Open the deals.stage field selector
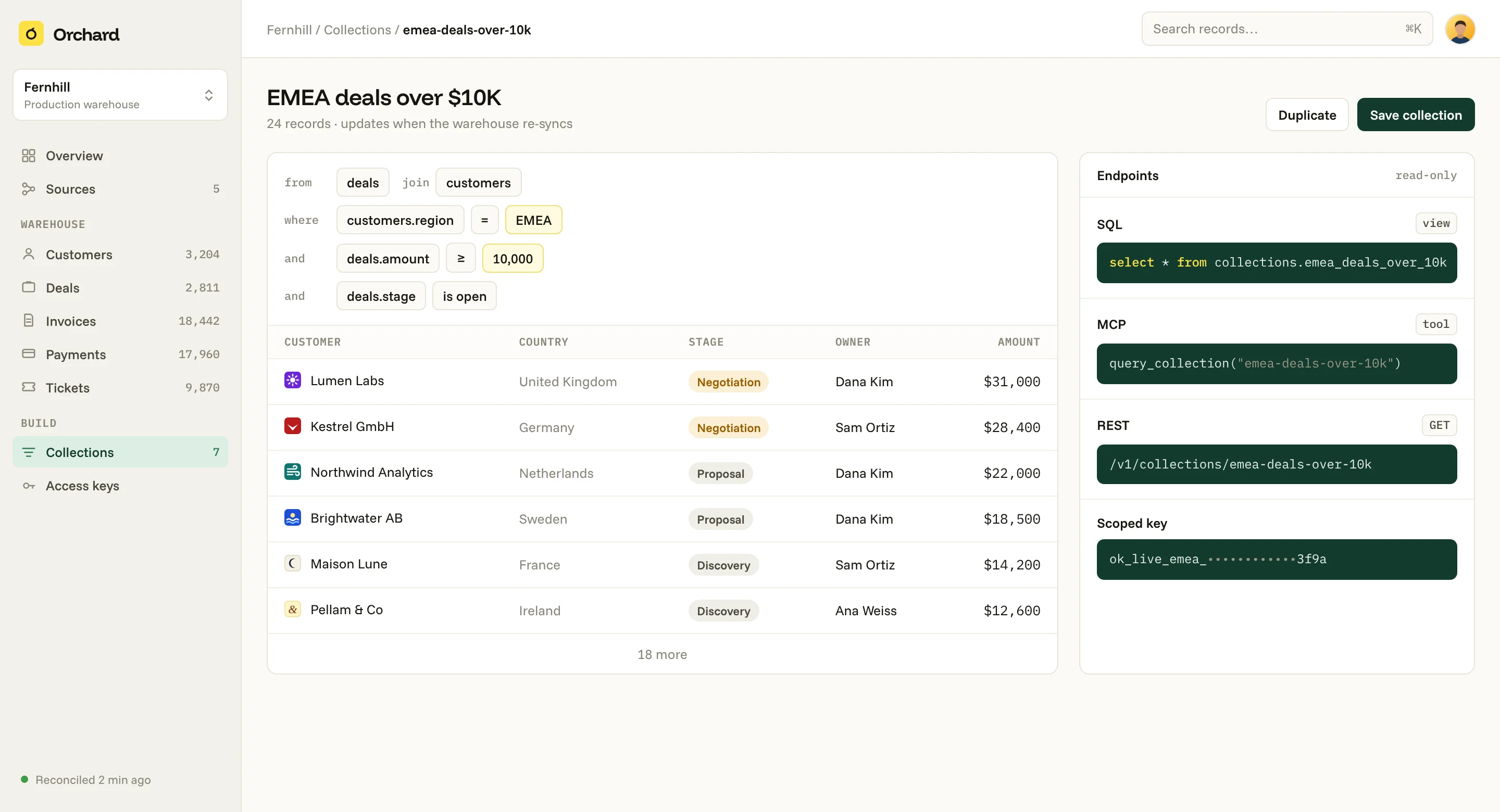The height and width of the screenshot is (812, 1500). 381,296
